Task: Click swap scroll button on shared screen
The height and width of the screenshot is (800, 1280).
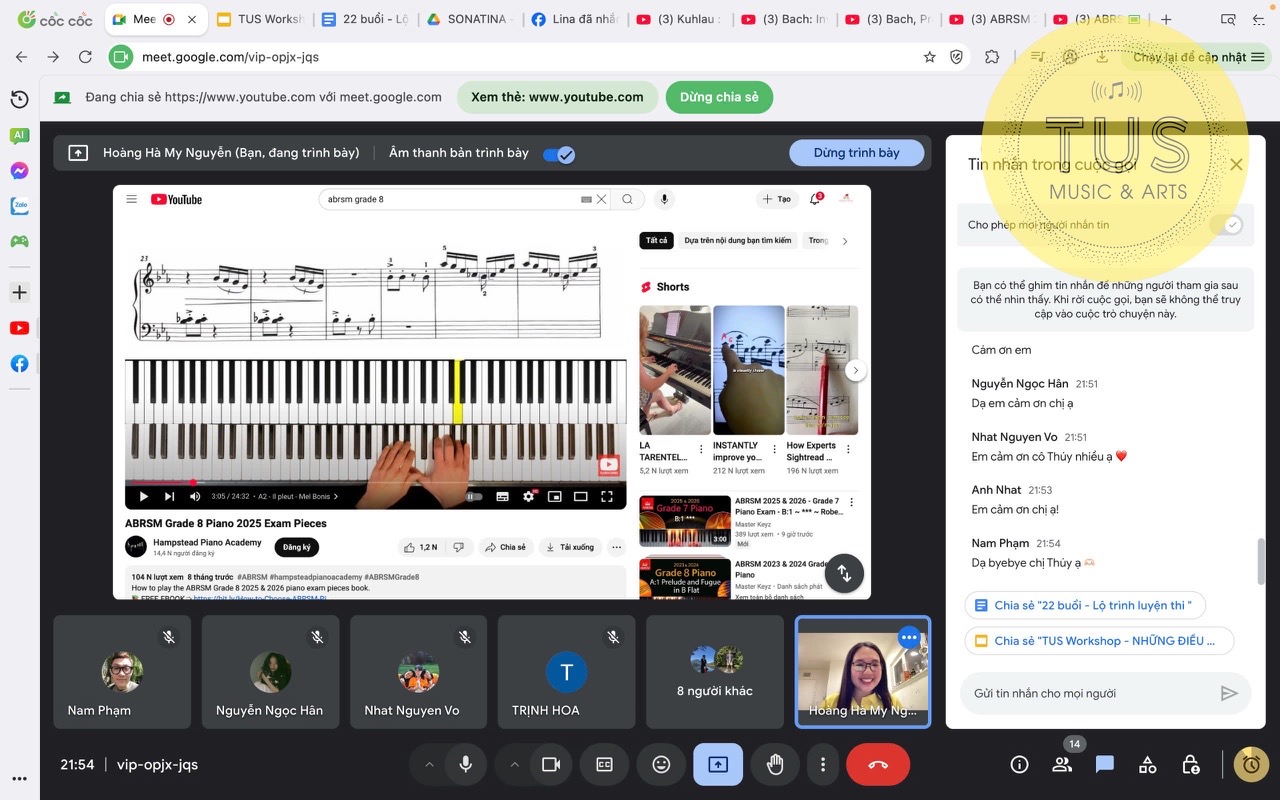Action: 844,573
